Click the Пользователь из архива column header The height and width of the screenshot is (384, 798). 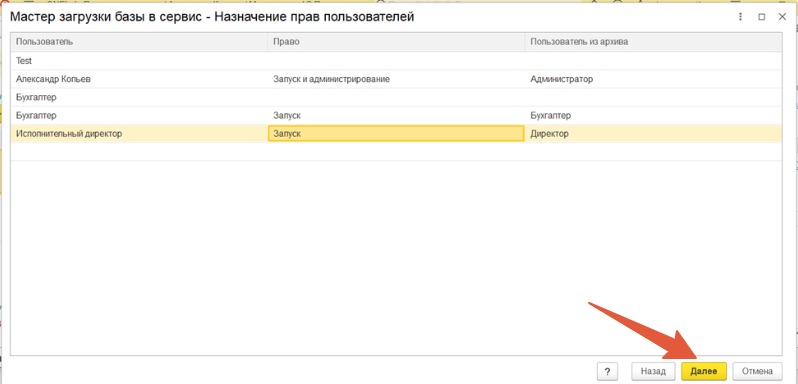653,42
